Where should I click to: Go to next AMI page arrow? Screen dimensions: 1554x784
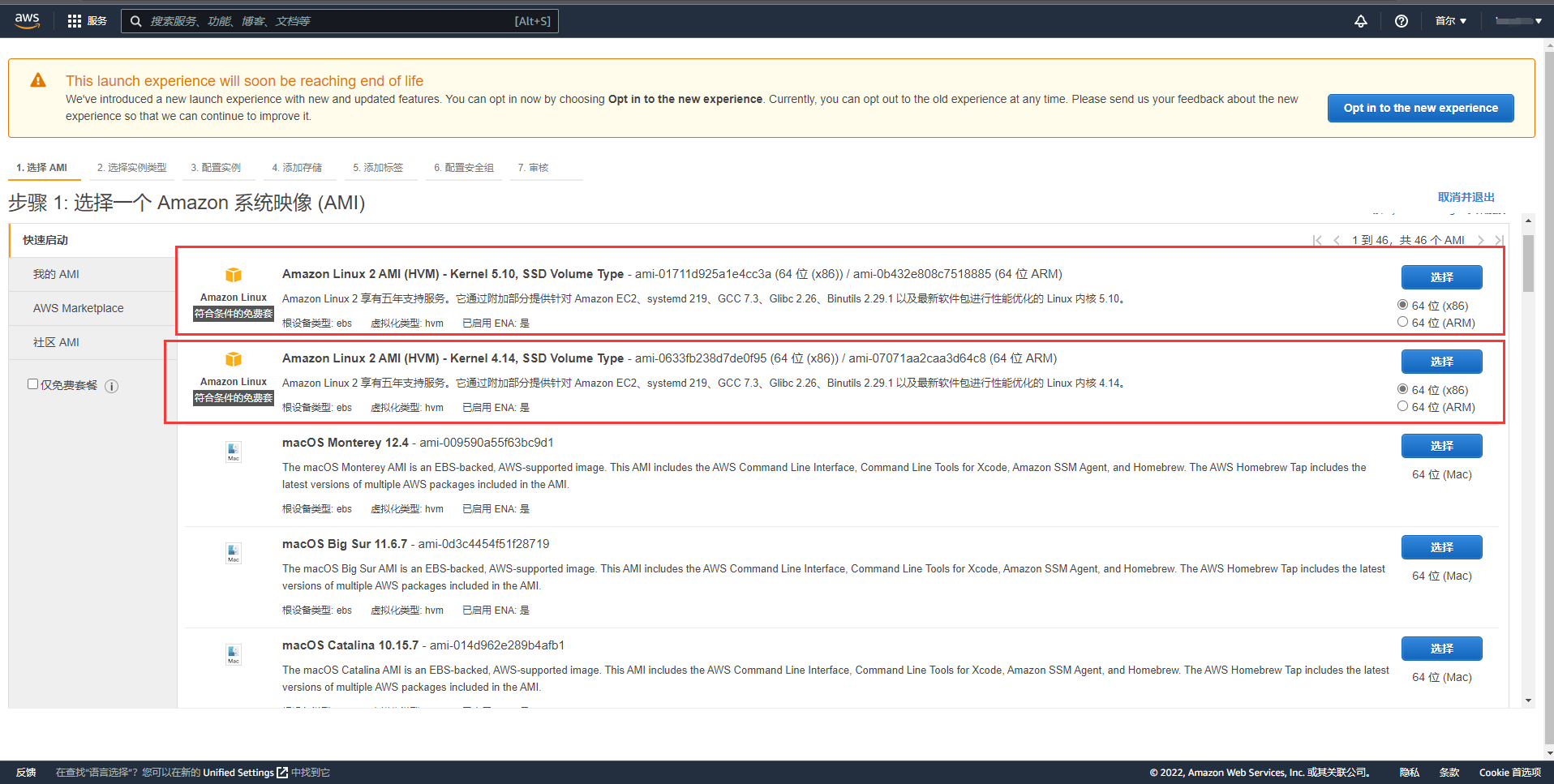[x=1481, y=240]
